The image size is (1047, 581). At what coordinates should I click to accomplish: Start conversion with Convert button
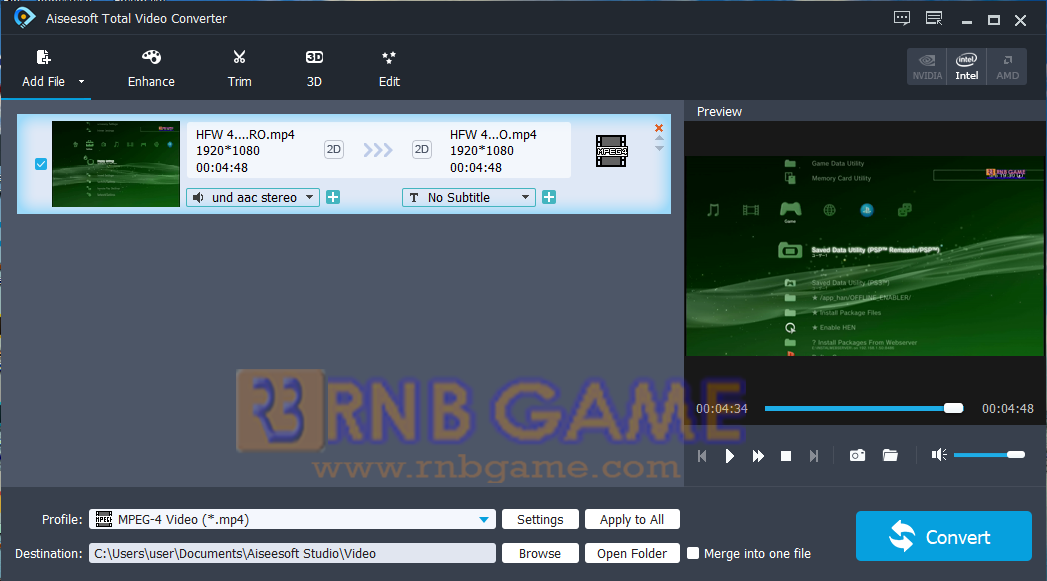pos(944,536)
